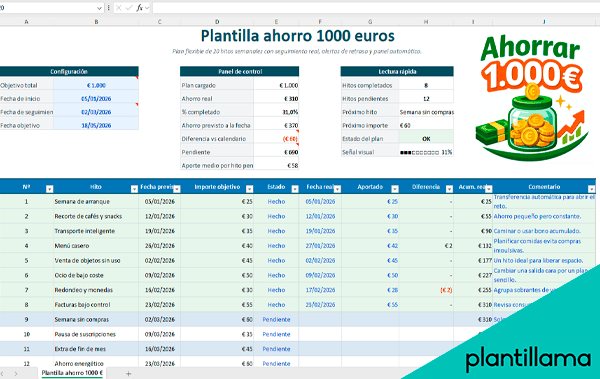Select the Pendiente value € 690
600x379 pixels.
276,152
